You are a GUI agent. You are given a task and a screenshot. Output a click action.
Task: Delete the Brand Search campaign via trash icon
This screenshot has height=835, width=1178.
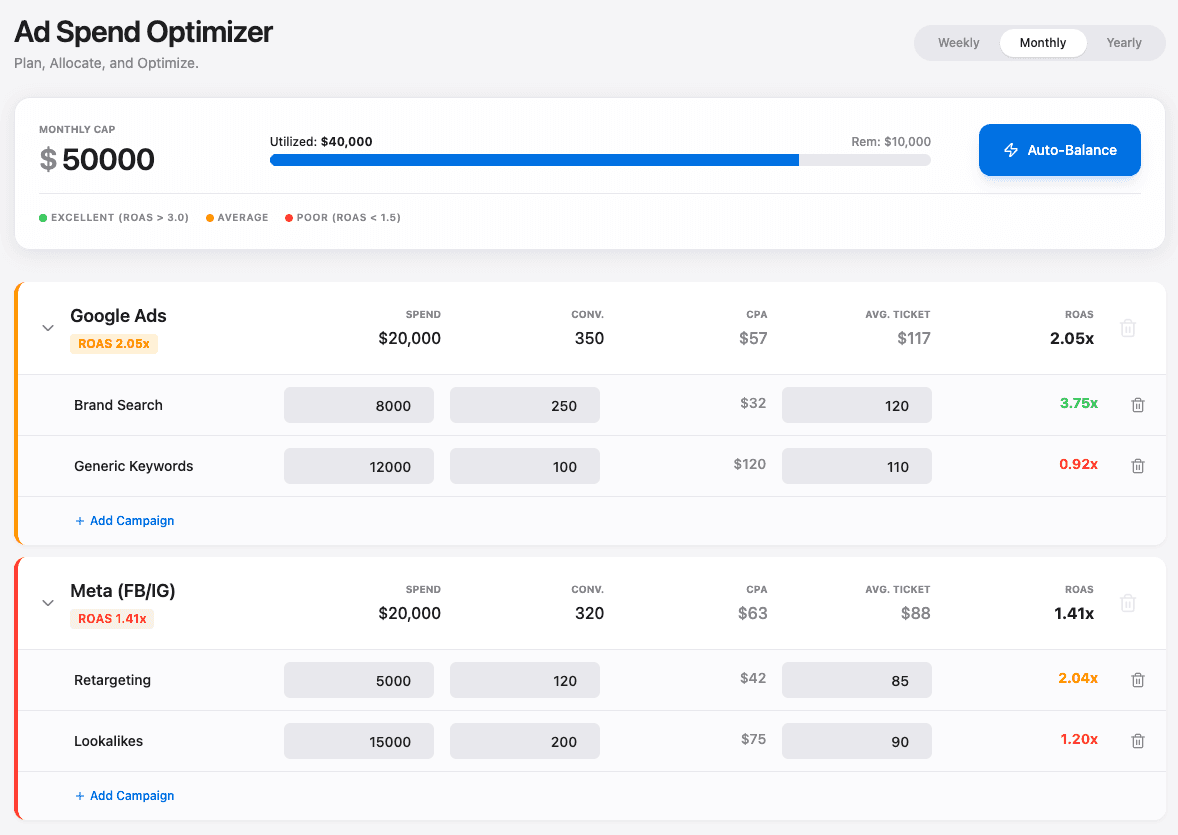point(1137,404)
